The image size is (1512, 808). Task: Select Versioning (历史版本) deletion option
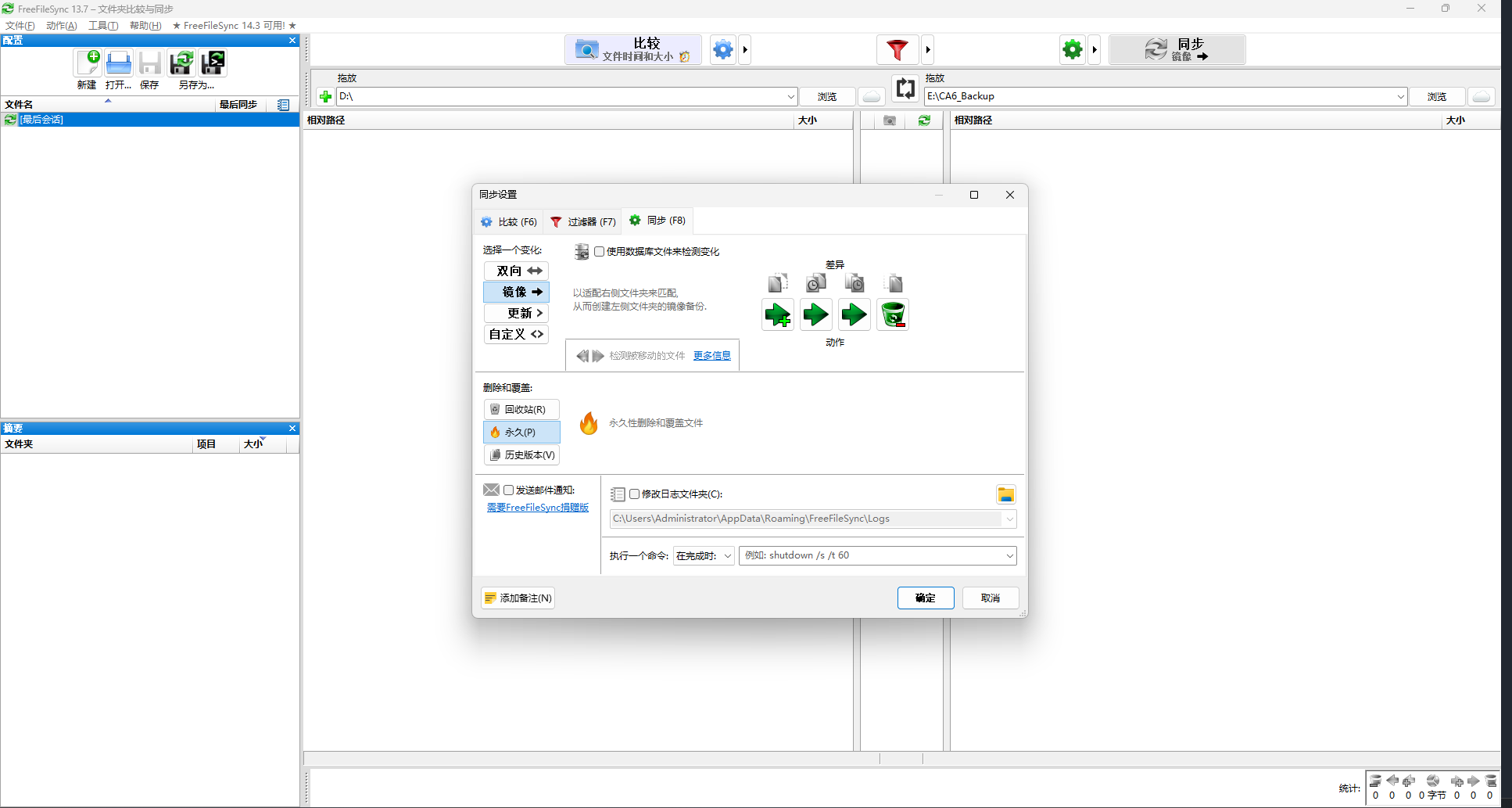pos(521,454)
